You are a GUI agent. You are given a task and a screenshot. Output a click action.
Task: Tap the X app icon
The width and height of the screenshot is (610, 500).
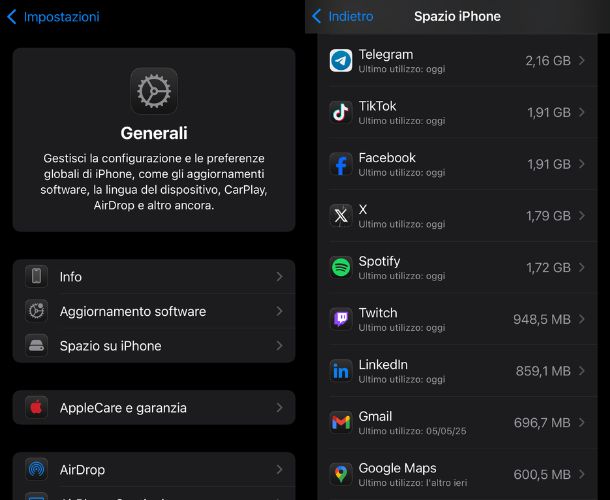click(x=341, y=216)
